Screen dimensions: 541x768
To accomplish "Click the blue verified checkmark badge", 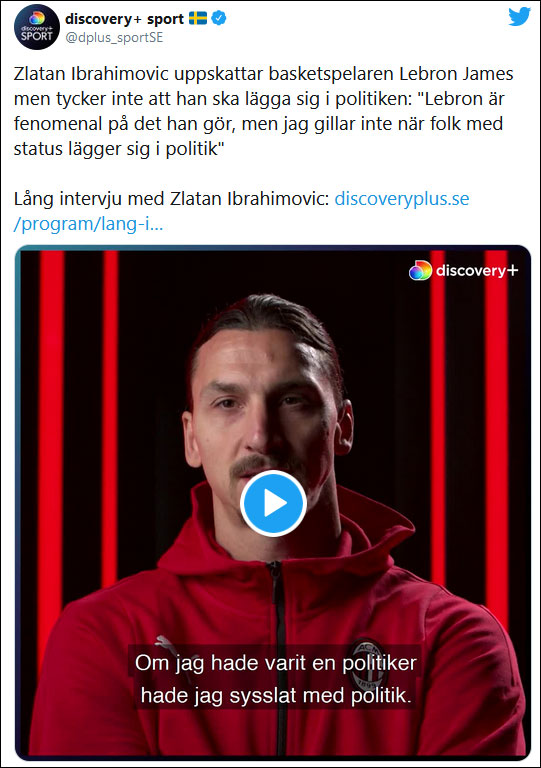I will coord(219,19).
